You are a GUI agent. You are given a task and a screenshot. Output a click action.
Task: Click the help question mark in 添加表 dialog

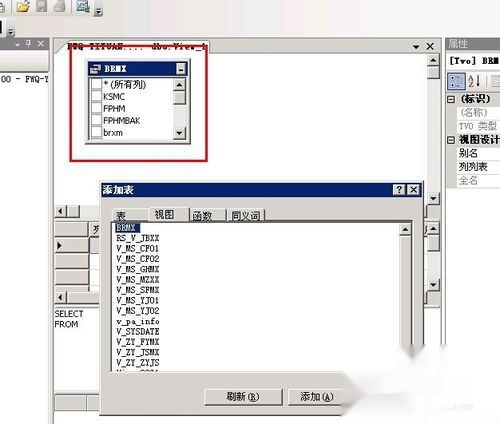click(x=399, y=190)
